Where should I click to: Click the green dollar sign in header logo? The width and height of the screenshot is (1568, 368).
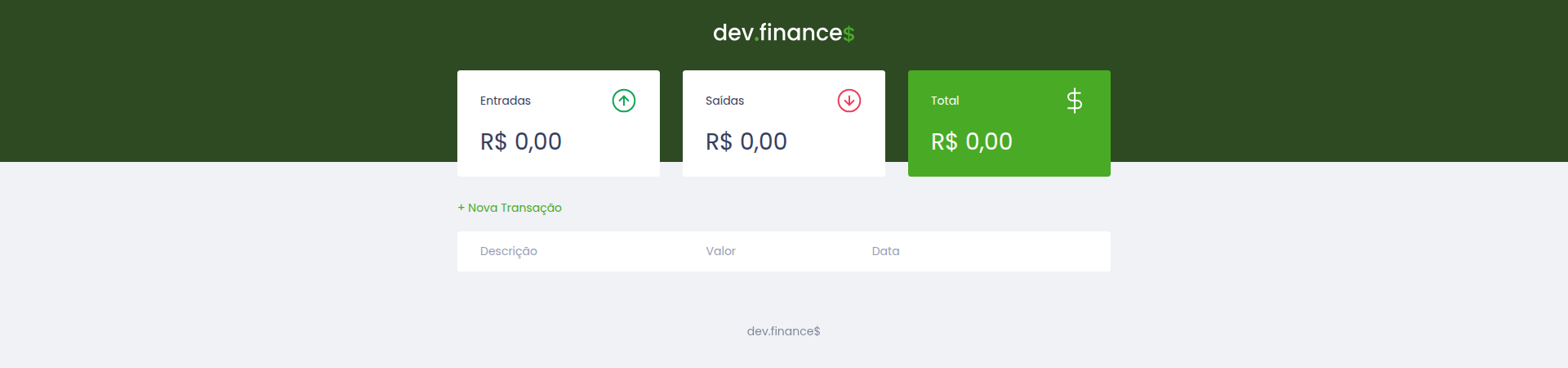pos(849,34)
